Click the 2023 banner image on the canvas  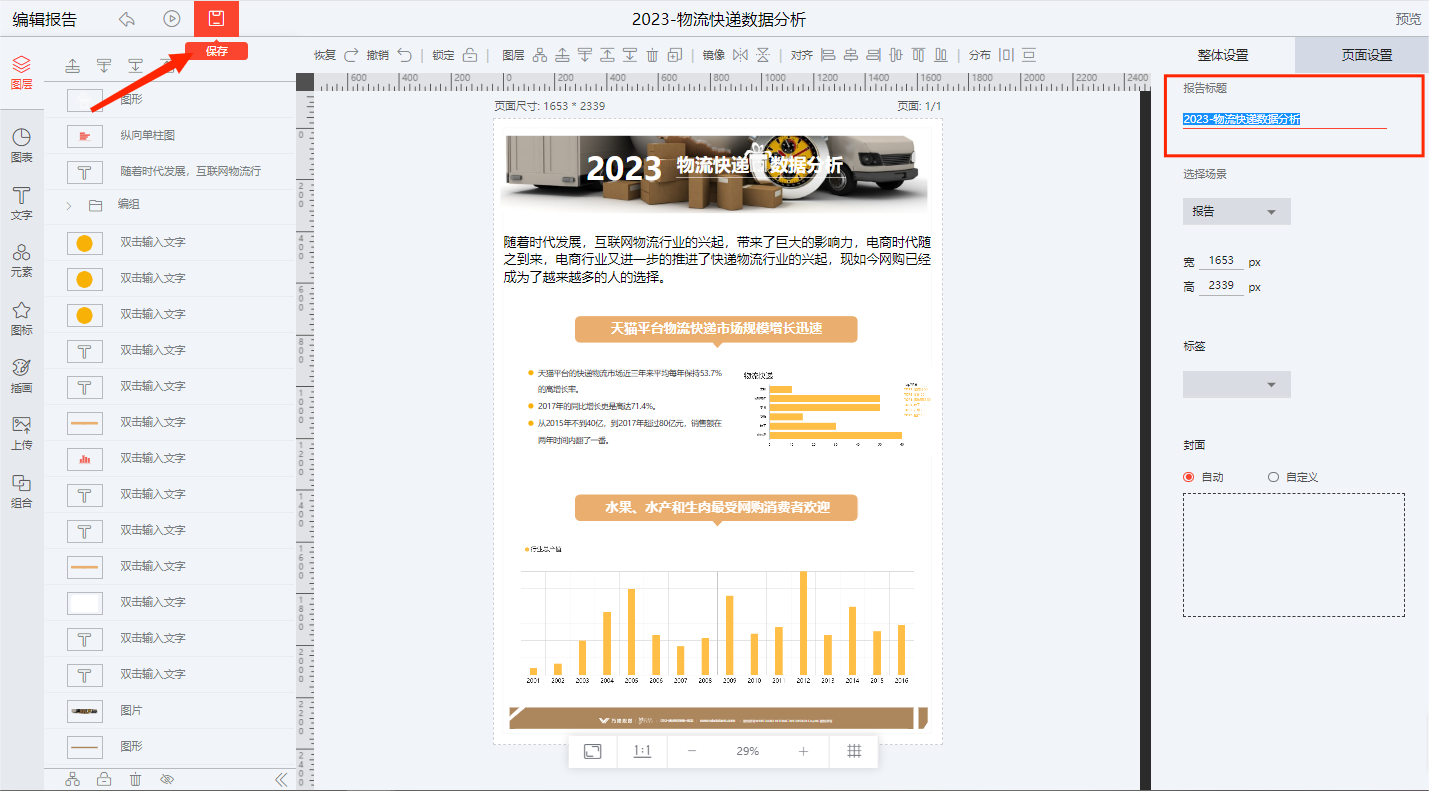[714, 173]
